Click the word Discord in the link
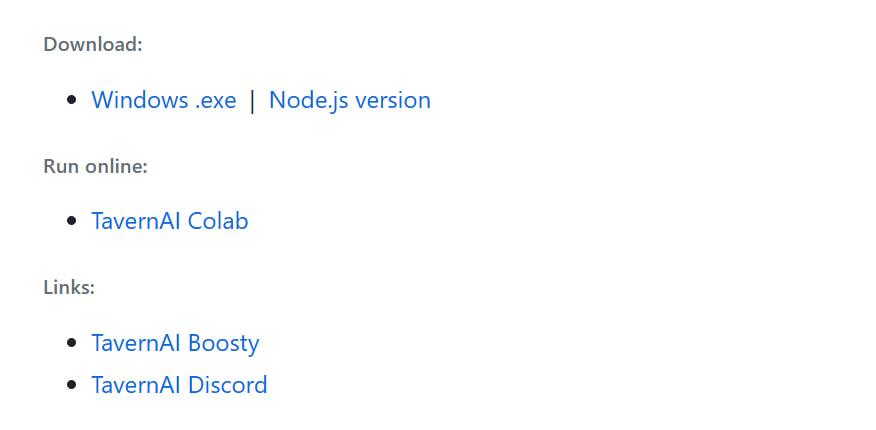The width and height of the screenshot is (876, 430). tap(227, 385)
